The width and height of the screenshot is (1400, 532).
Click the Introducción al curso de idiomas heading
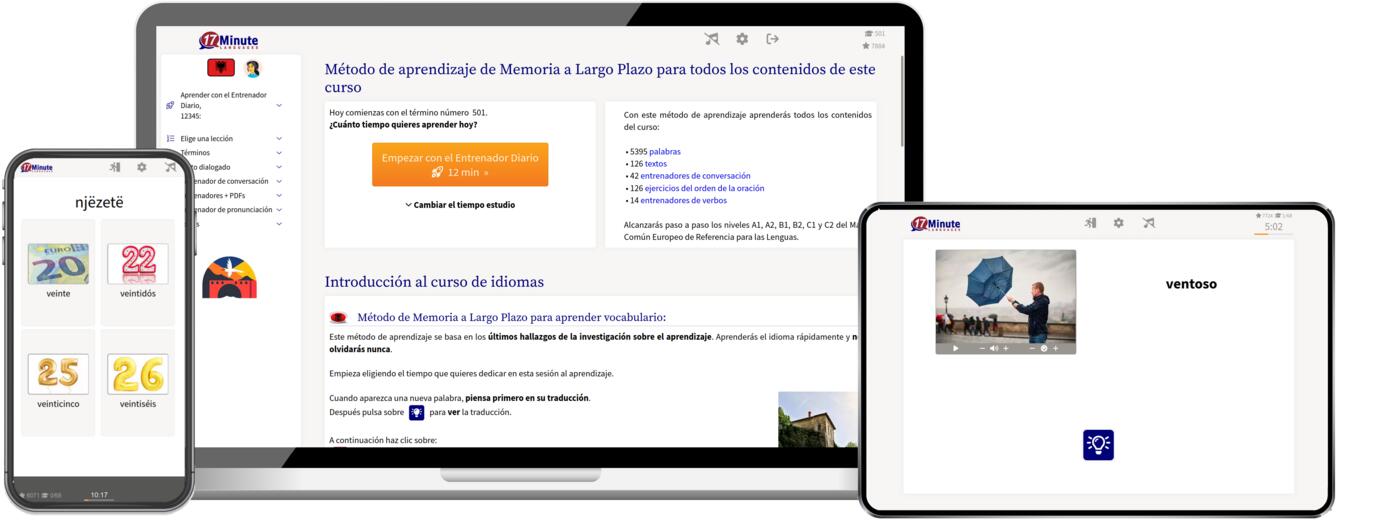434,282
